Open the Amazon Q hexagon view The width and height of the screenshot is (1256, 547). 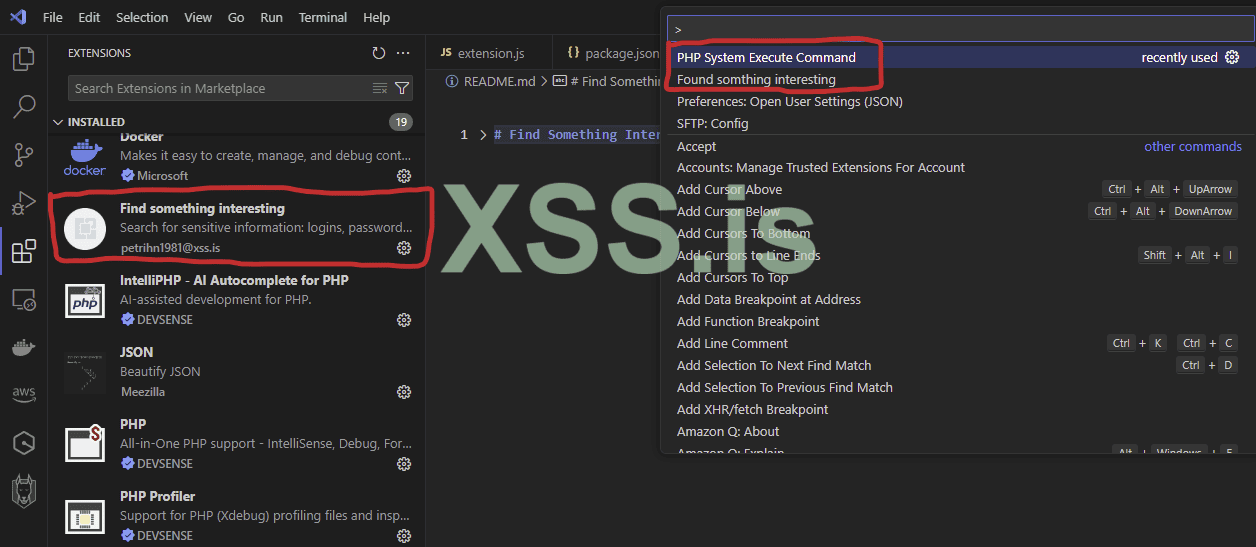point(24,443)
